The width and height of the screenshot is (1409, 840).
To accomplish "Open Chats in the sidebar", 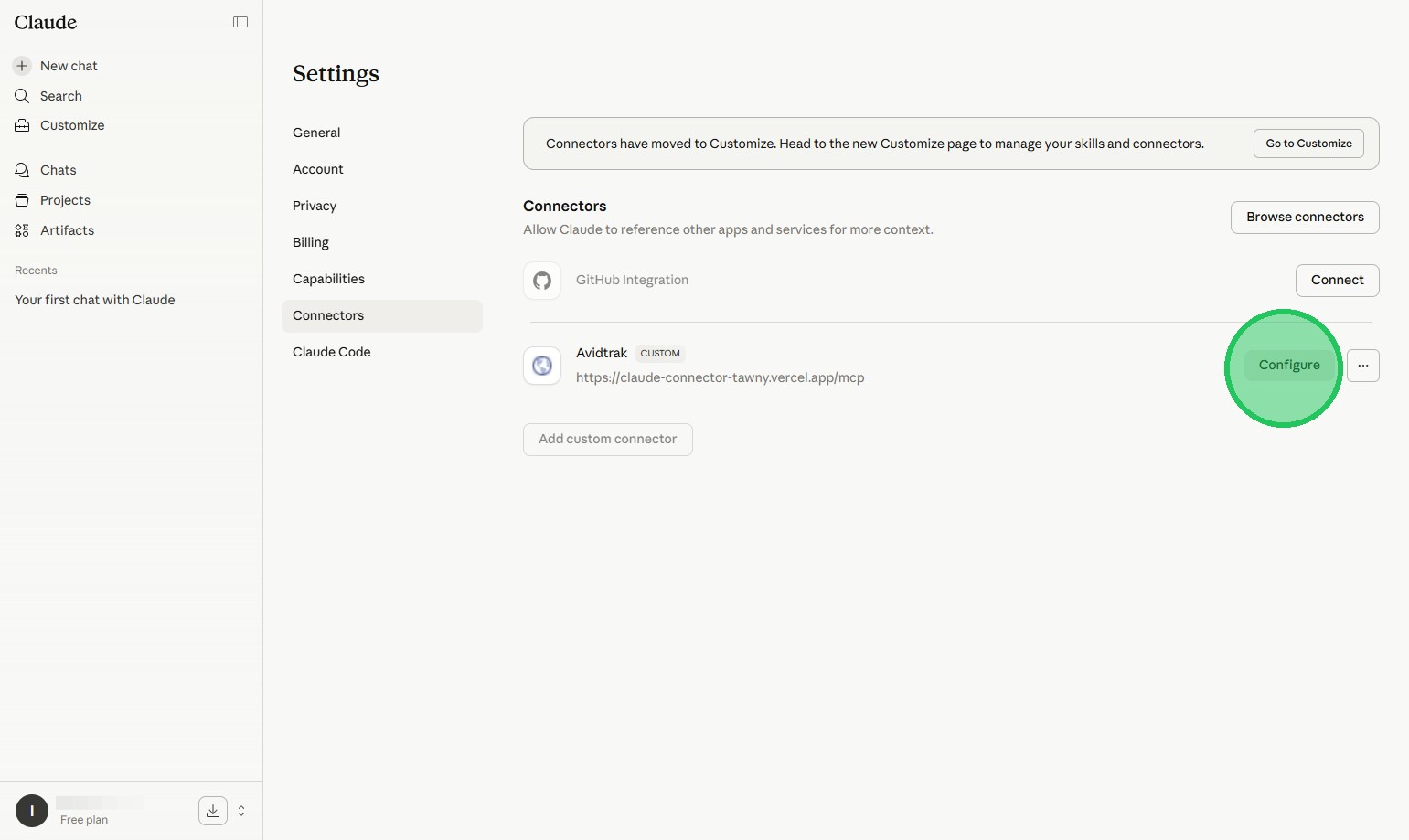I will pos(59,170).
